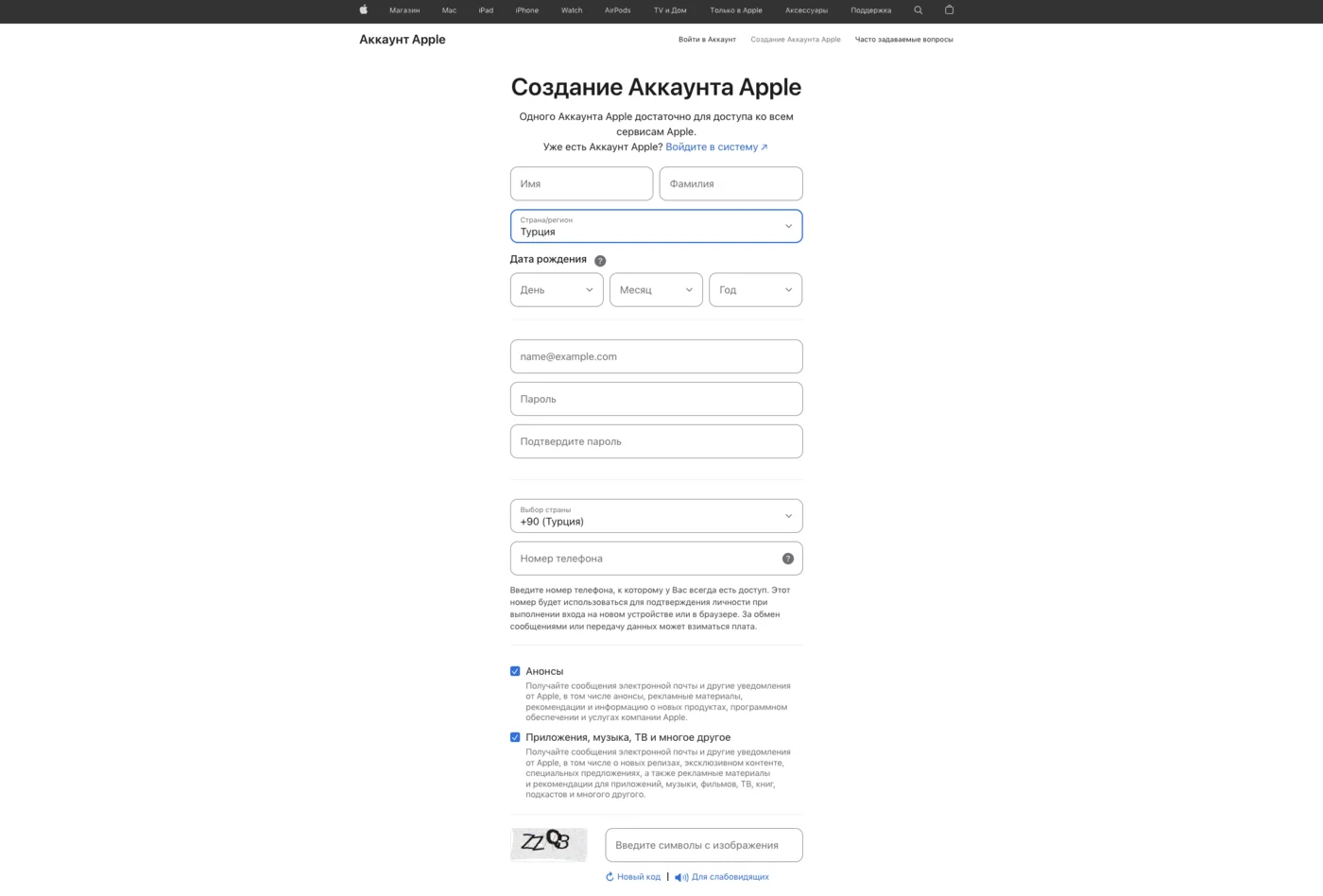Click the phone number help icon

click(x=788, y=559)
